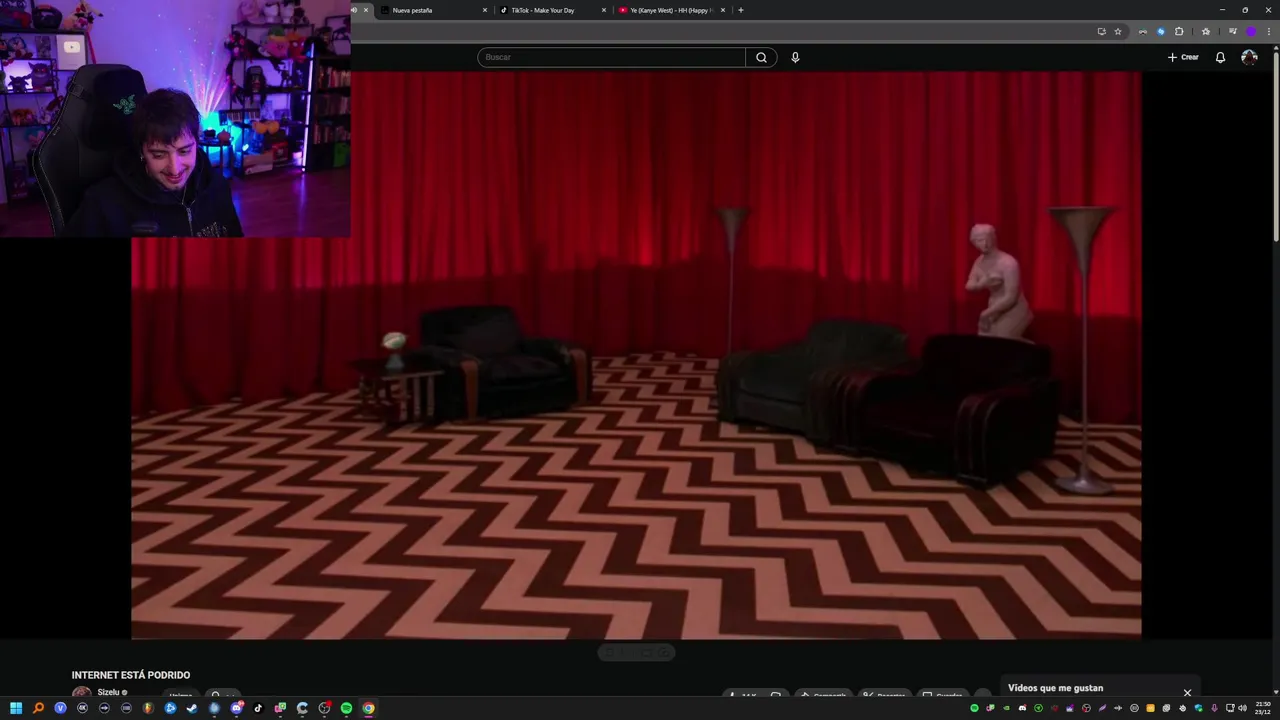Viewport: 1280px width, 720px height.
Task: Open the Chrome profile purple avatar
Action: [1250, 31]
